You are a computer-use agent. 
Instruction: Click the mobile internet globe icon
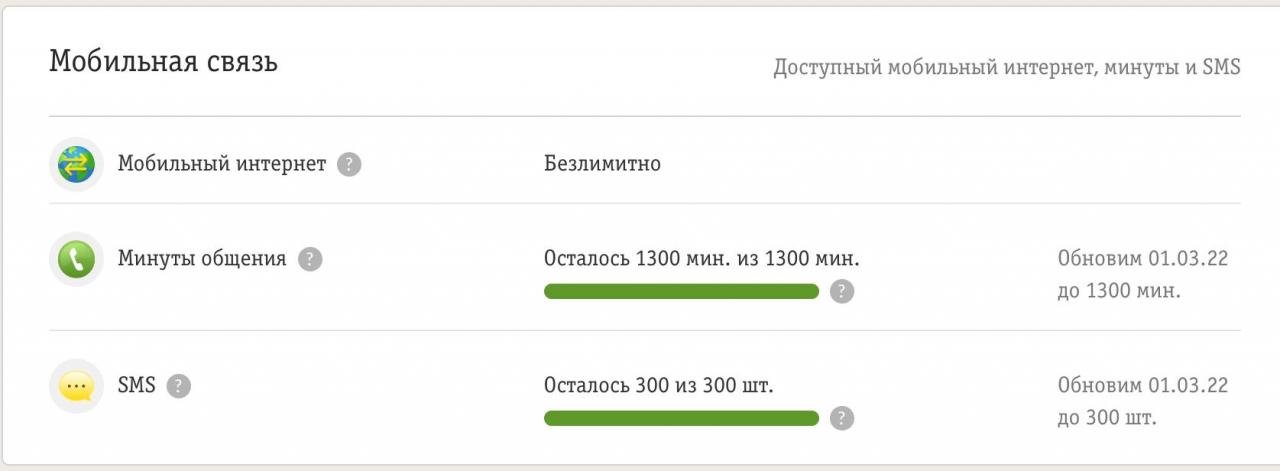pos(77,164)
